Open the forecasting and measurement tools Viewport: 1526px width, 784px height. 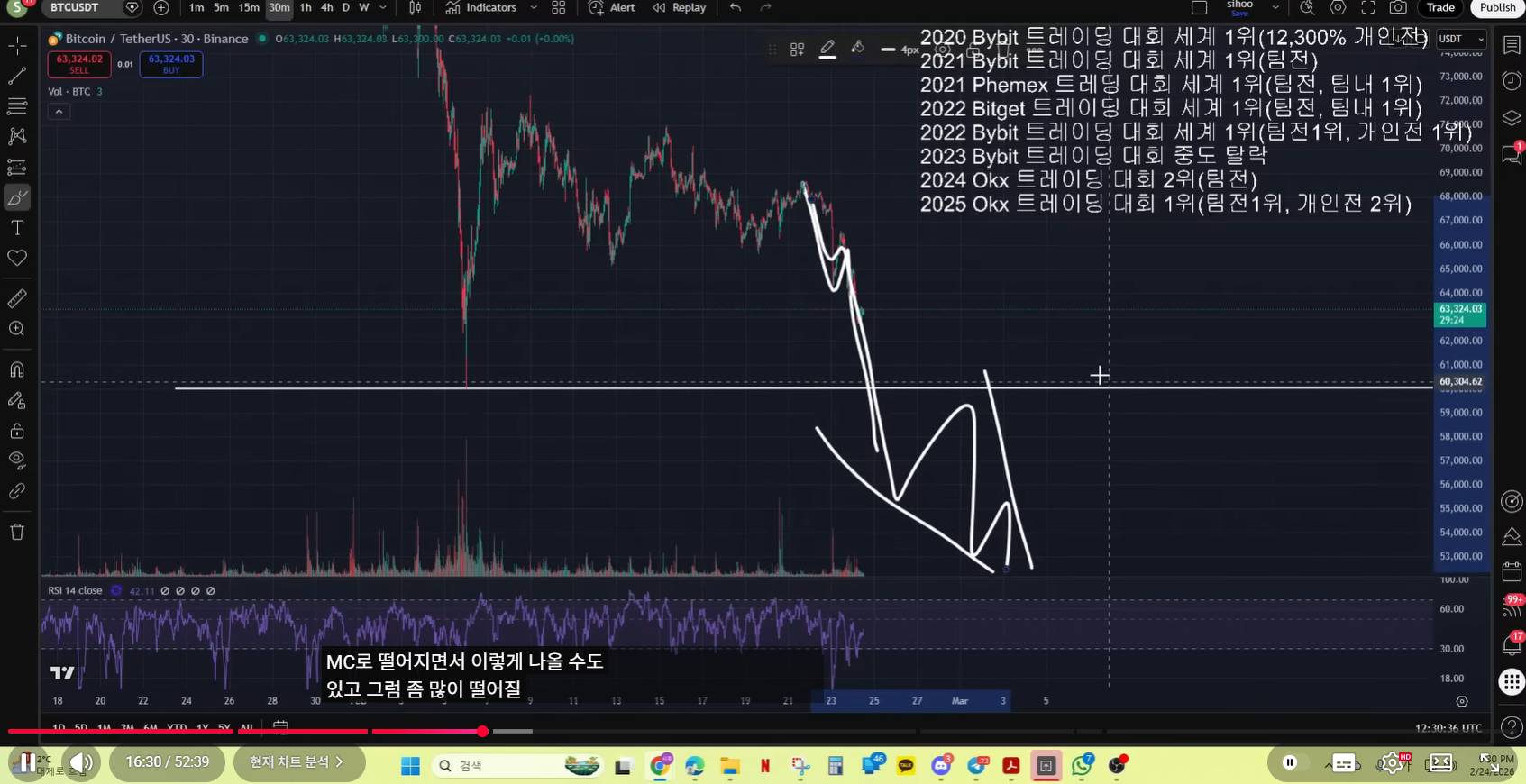[17, 167]
